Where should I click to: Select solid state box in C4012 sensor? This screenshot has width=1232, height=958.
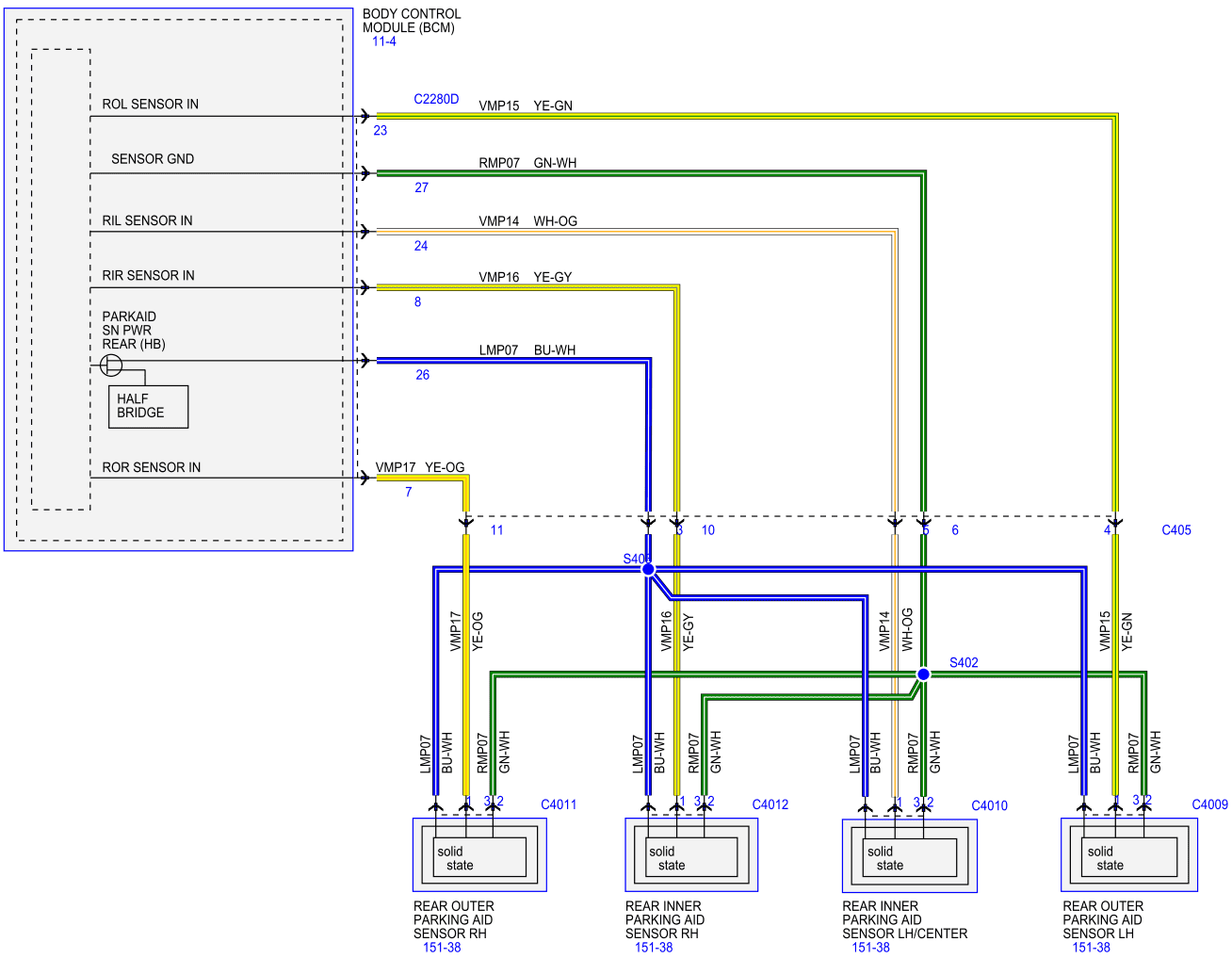click(x=691, y=857)
